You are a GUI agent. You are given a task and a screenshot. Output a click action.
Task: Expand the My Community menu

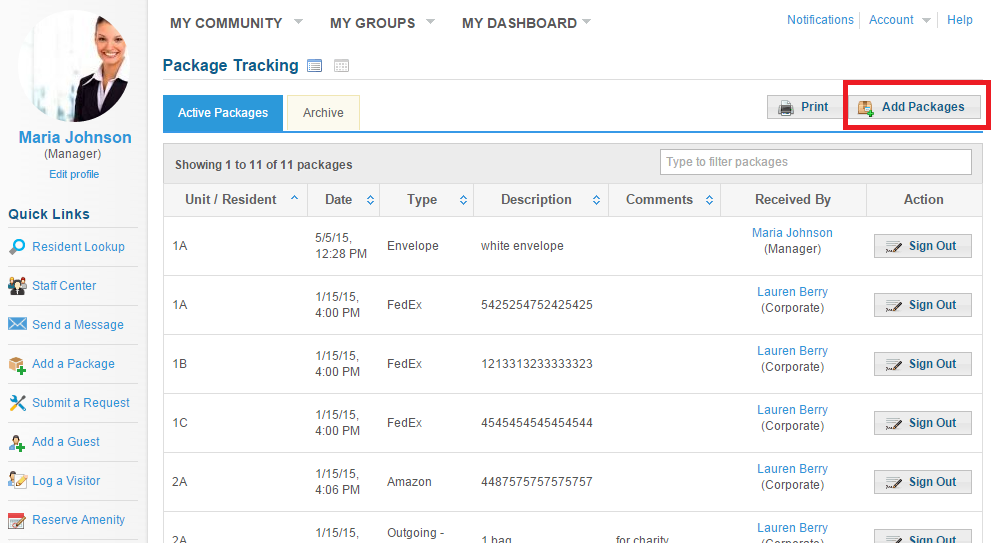point(236,23)
